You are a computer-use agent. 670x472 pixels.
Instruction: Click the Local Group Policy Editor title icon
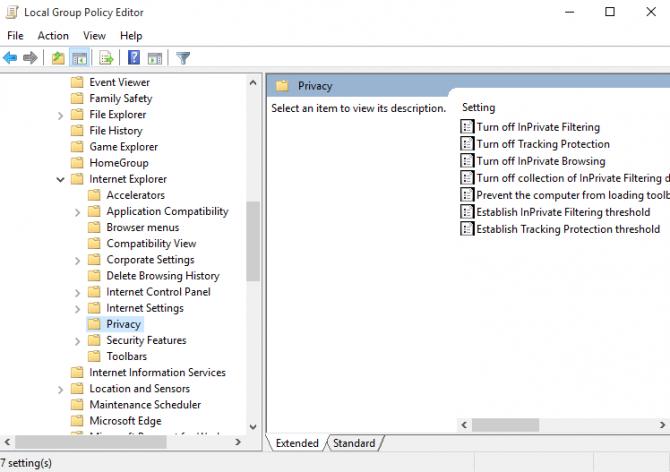click(x=12, y=12)
